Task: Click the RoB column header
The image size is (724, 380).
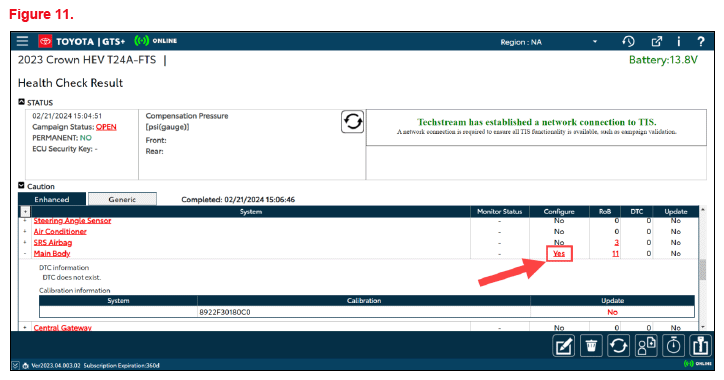Action: pos(605,211)
